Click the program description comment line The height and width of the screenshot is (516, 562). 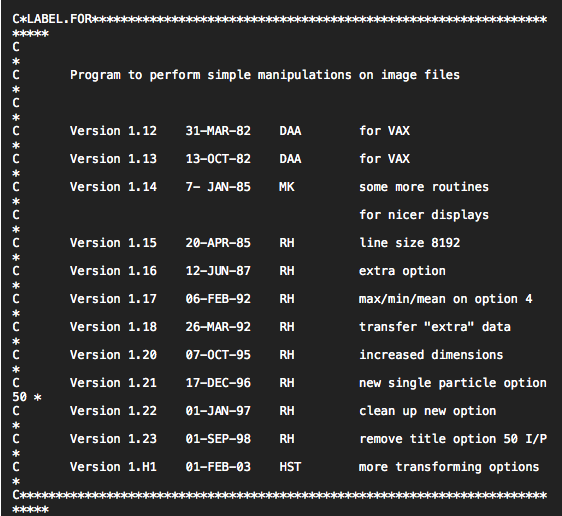(265, 75)
